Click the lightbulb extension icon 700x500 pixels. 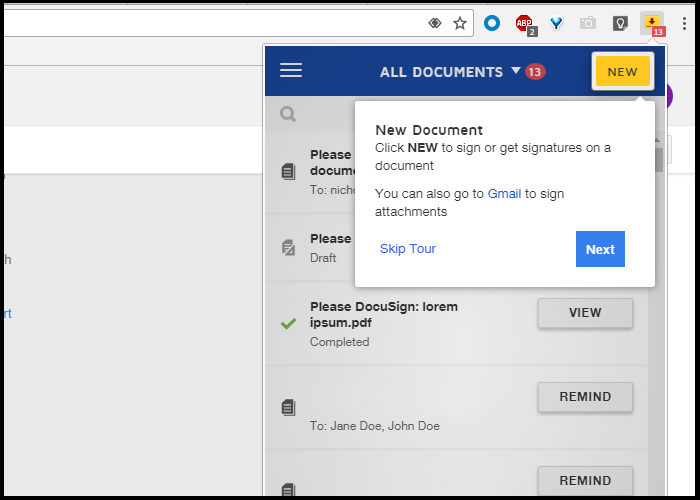(x=620, y=23)
